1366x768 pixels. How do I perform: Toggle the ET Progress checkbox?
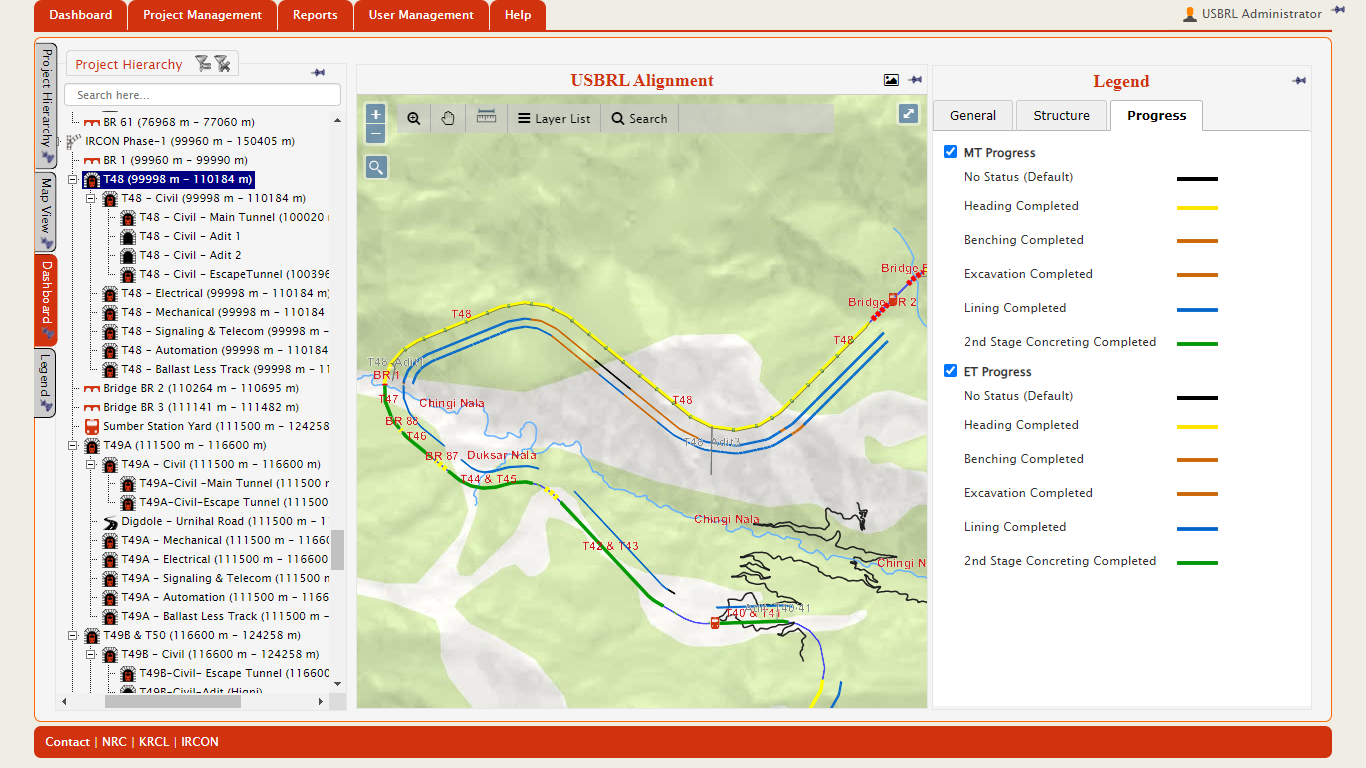point(951,372)
